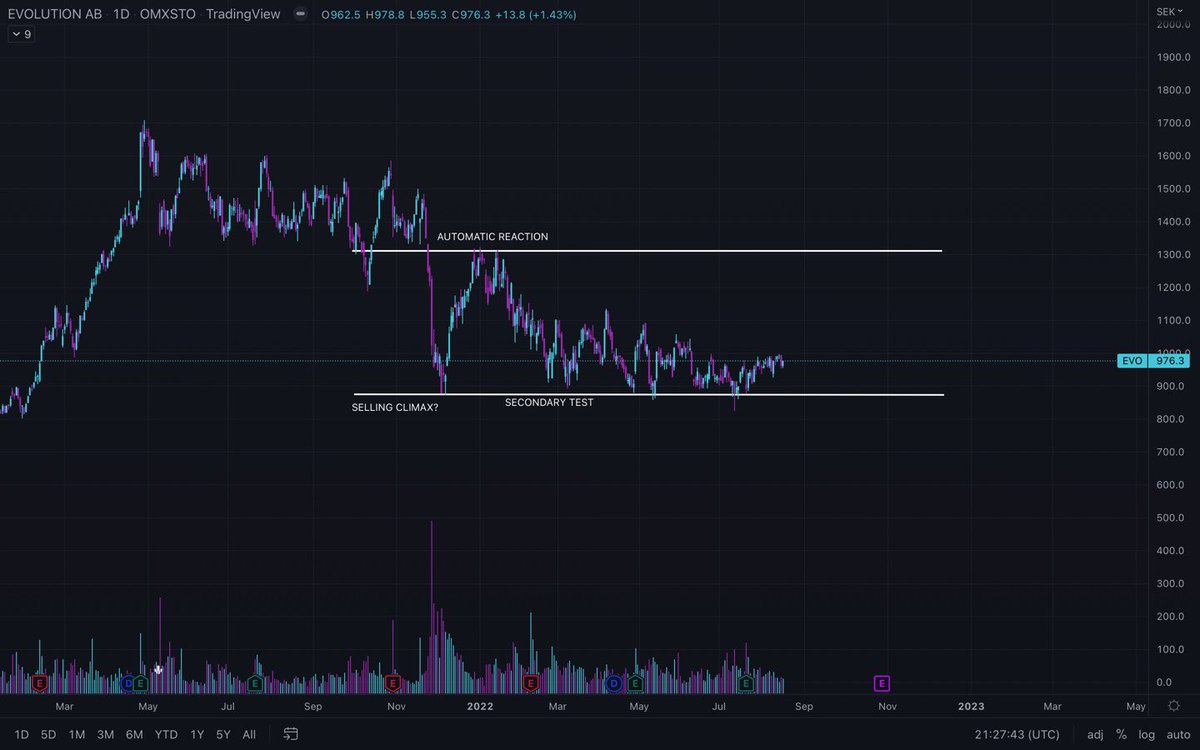Select the All date range
Viewport: 1200px width, 750px height.
pyautogui.click(x=249, y=734)
